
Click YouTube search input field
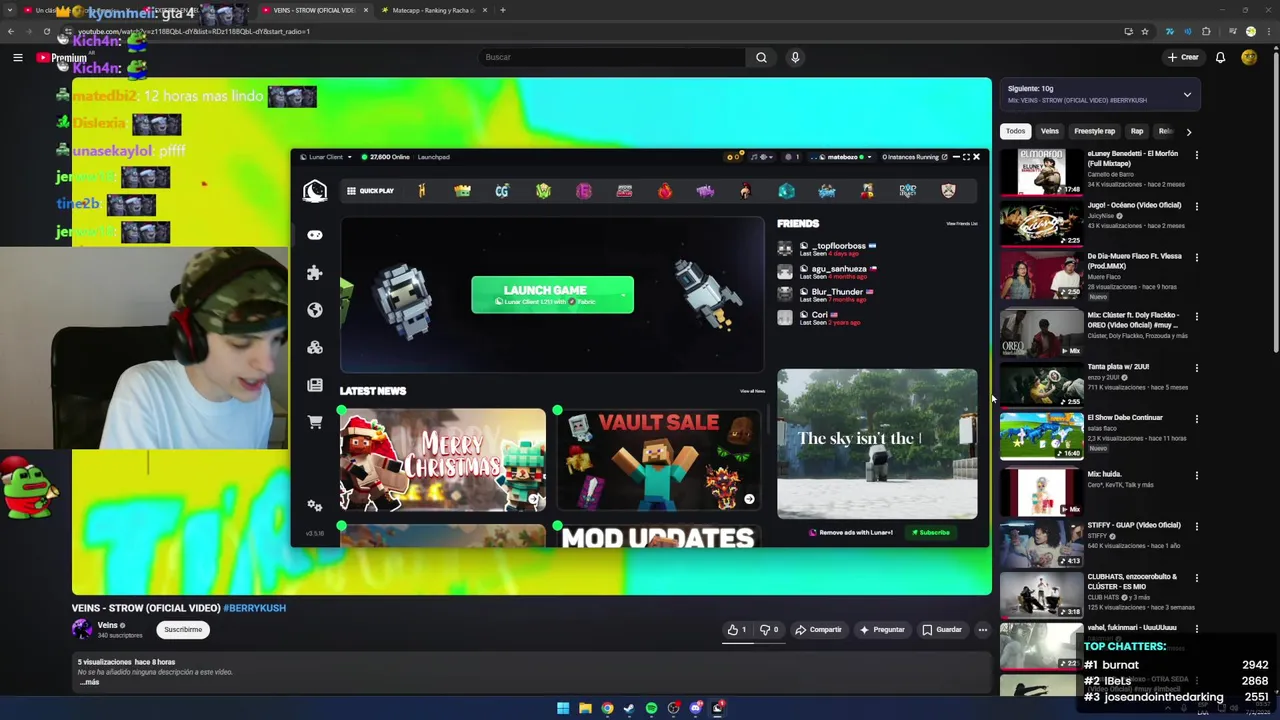point(612,57)
